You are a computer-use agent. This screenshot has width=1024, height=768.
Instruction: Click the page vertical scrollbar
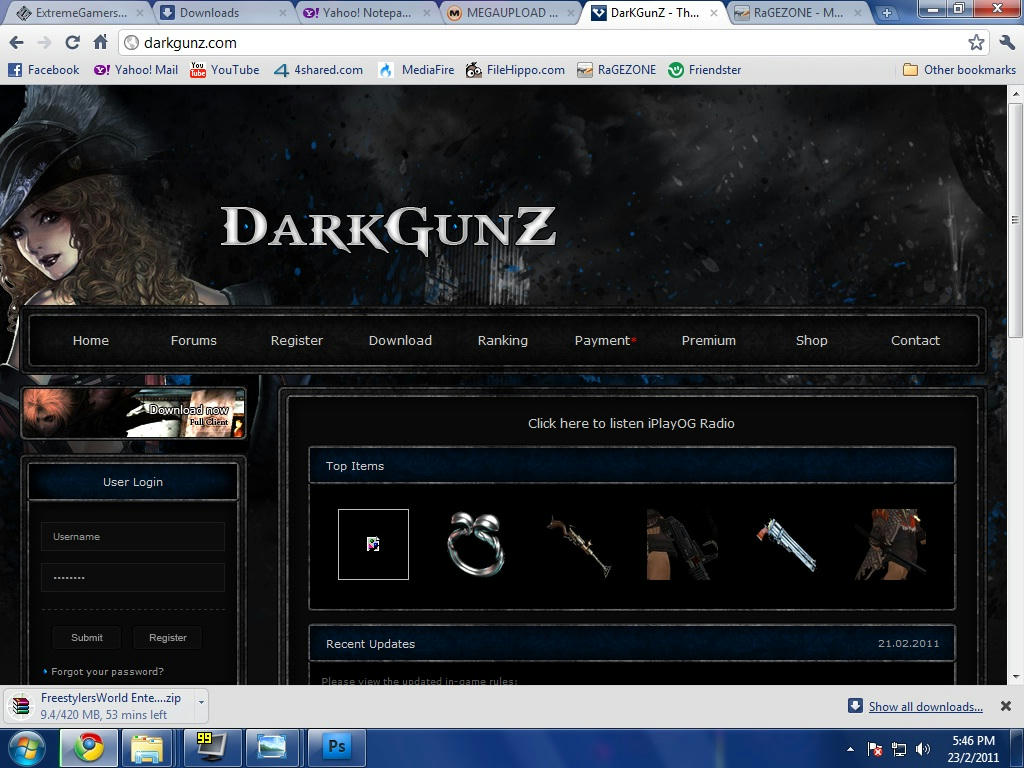1016,220
